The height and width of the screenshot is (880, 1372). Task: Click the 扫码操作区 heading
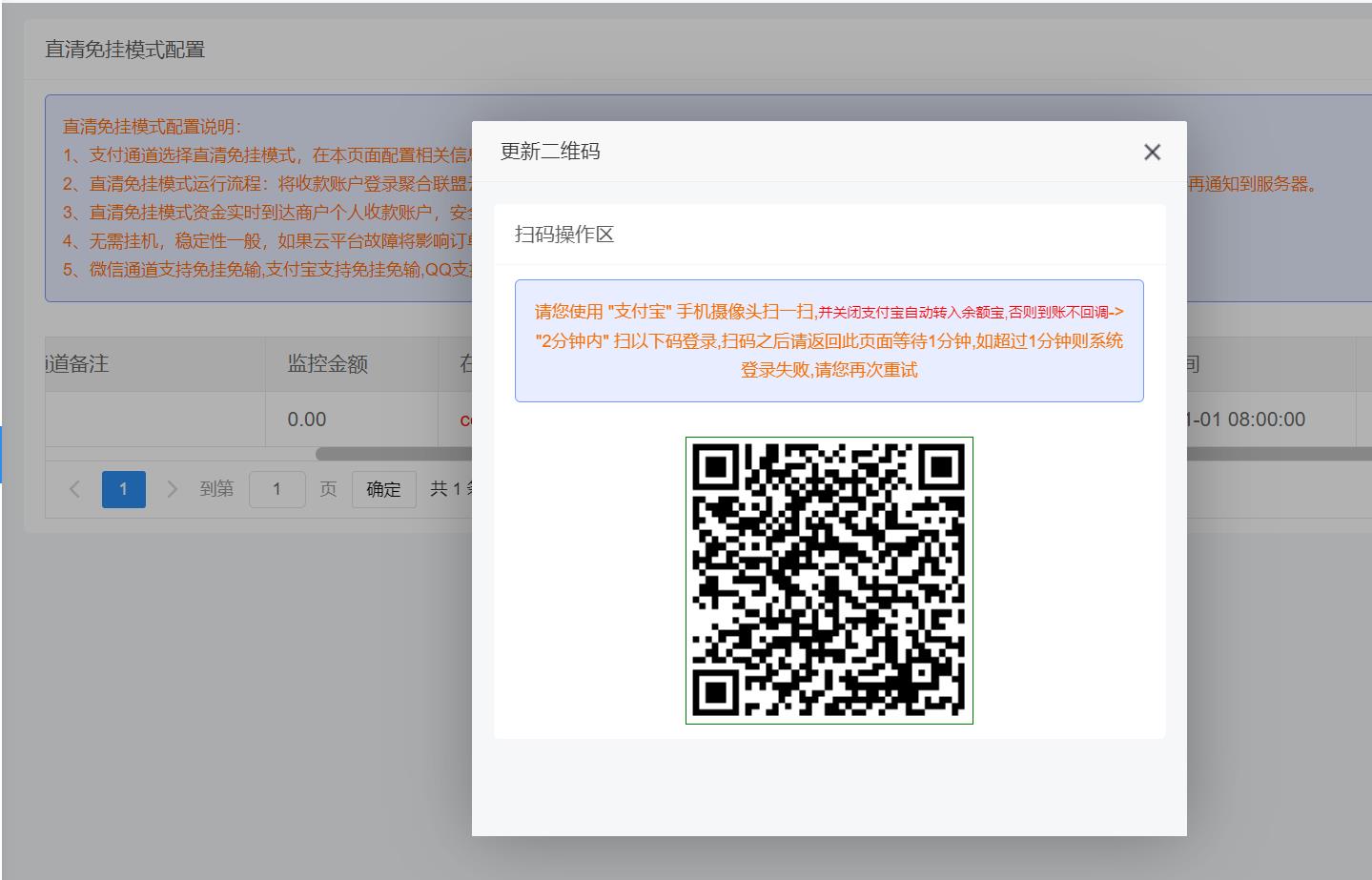coord(564,235)
